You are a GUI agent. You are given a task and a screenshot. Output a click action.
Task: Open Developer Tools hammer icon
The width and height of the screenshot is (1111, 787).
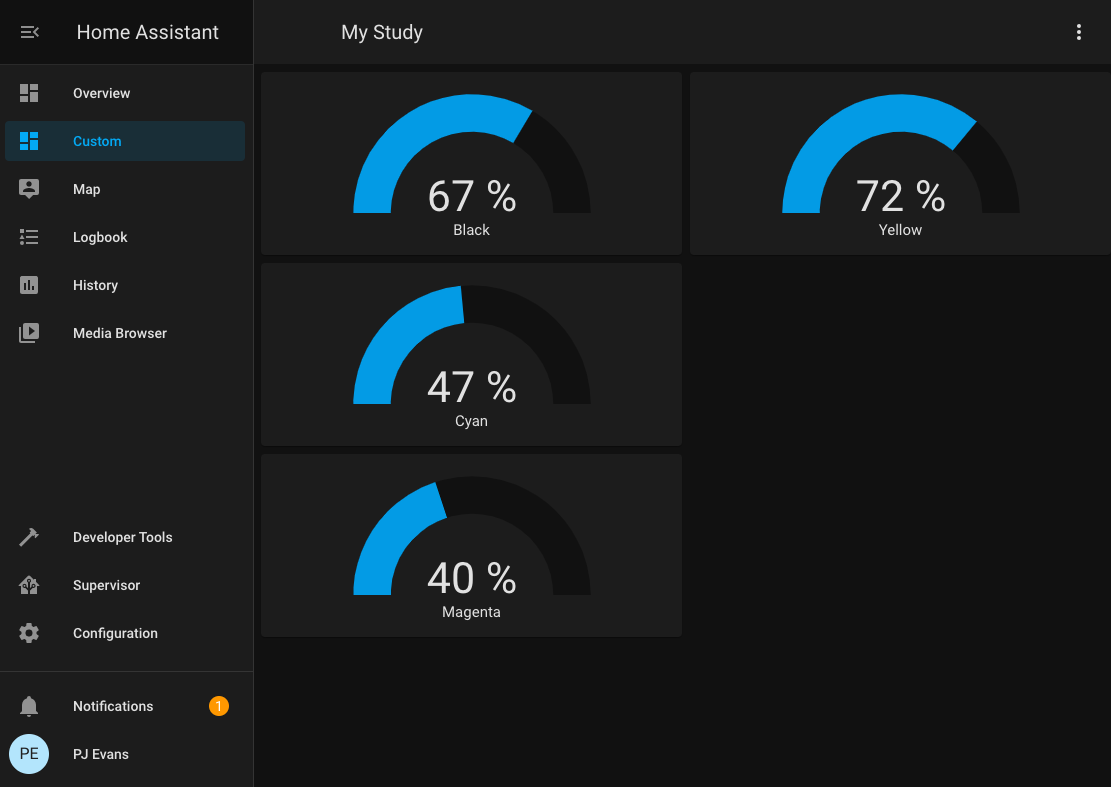tap(29, 537)
